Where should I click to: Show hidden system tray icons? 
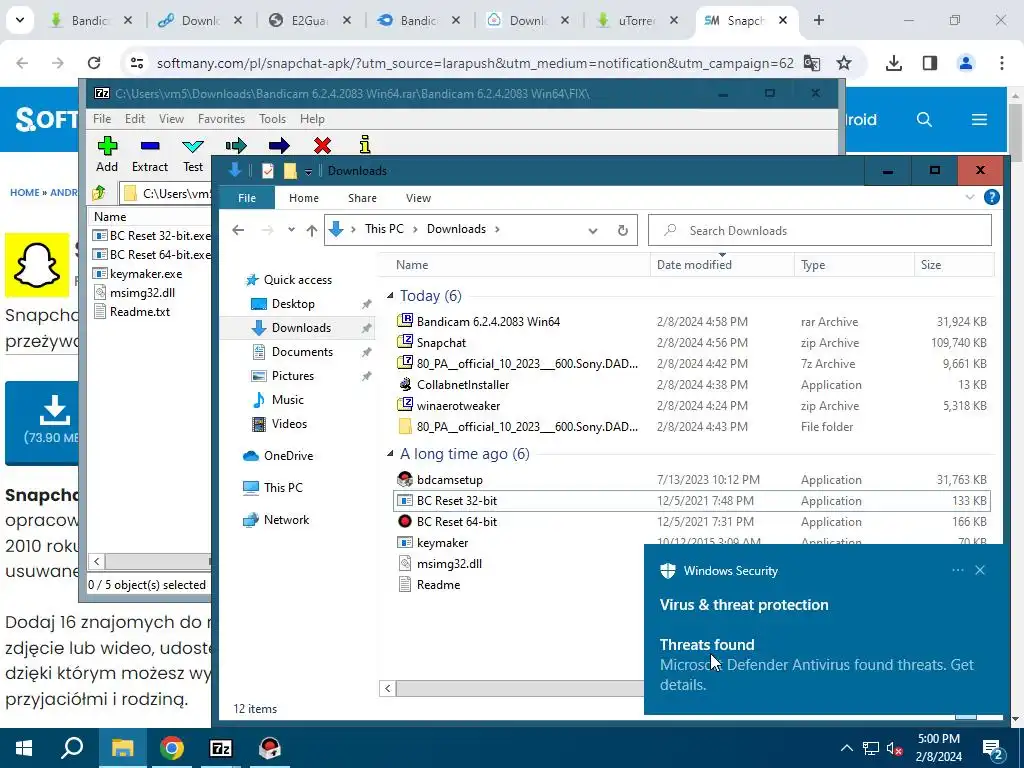[846, 748]
